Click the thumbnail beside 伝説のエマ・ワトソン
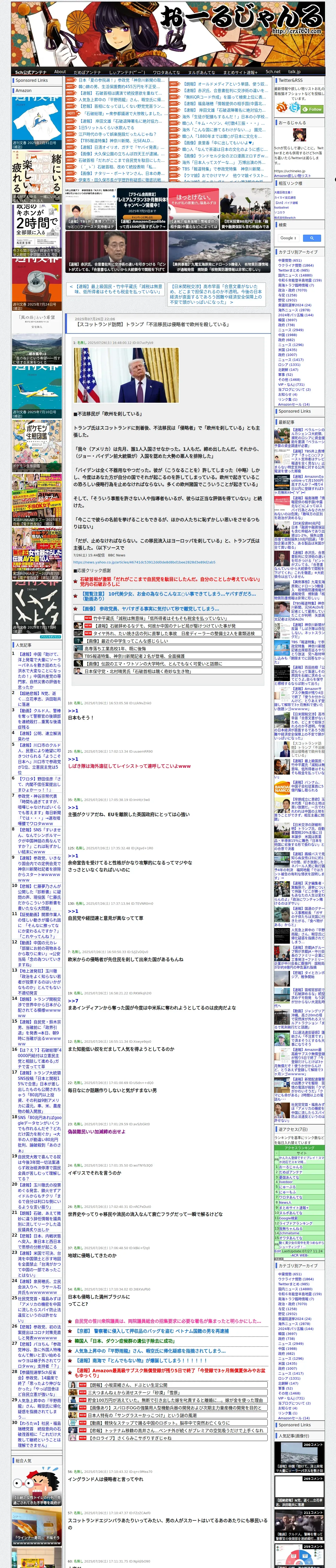 tap(79, 664)
